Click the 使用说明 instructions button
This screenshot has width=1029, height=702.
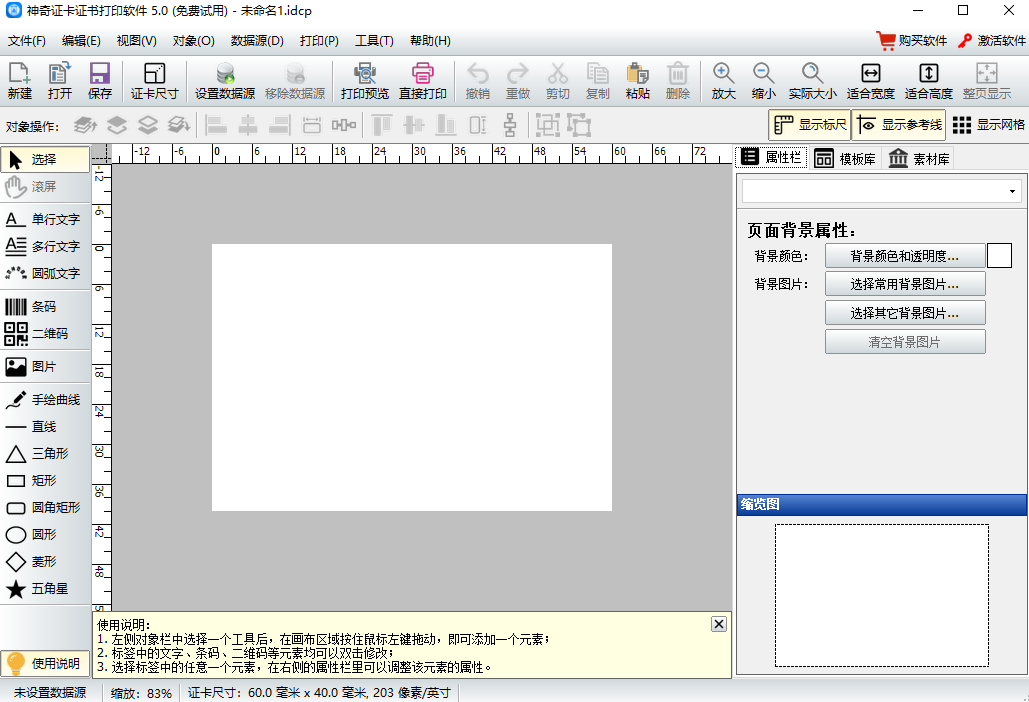pyautogui.click(x=45, y=663)
